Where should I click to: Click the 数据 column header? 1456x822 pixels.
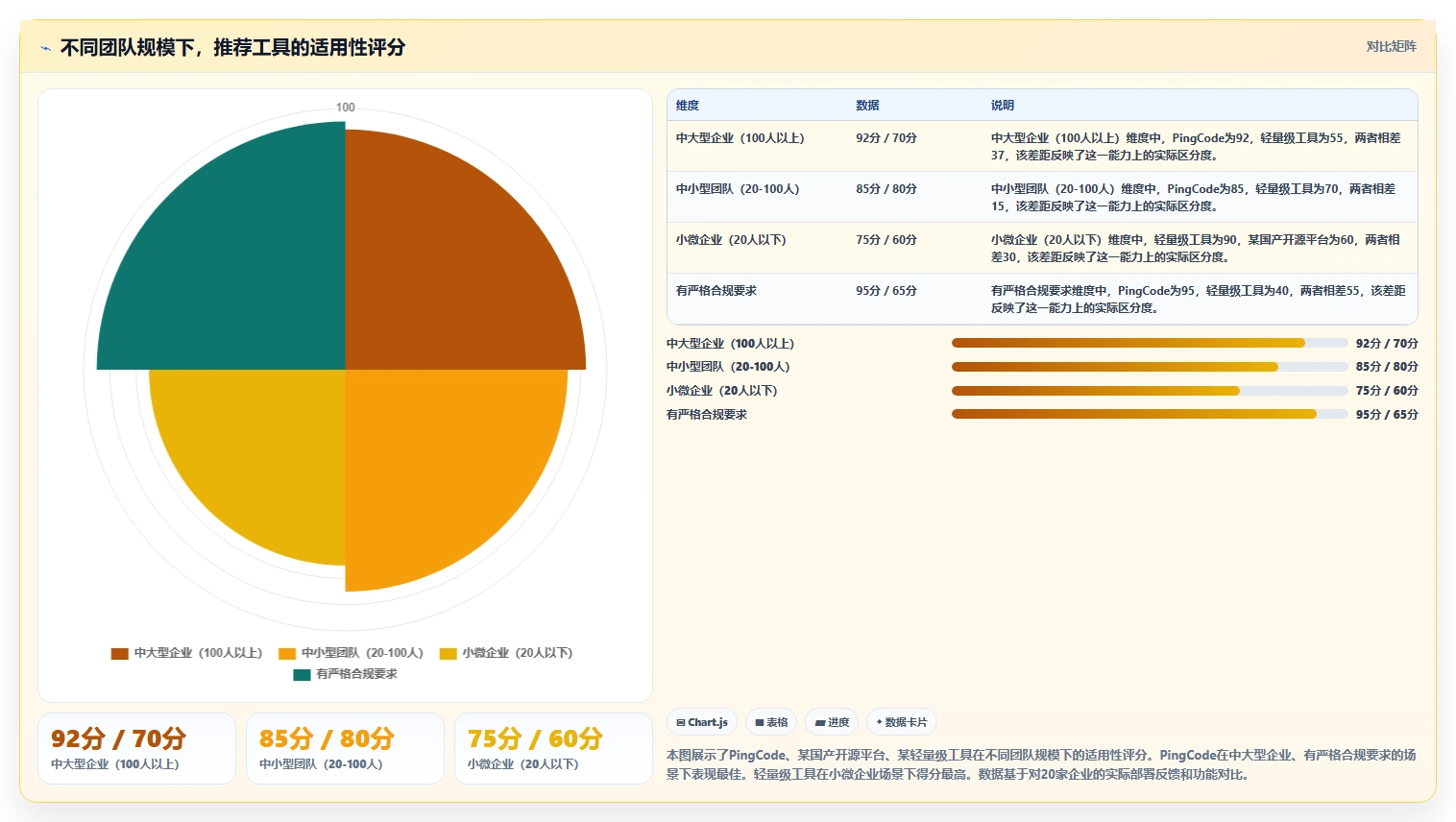(867, 106)
